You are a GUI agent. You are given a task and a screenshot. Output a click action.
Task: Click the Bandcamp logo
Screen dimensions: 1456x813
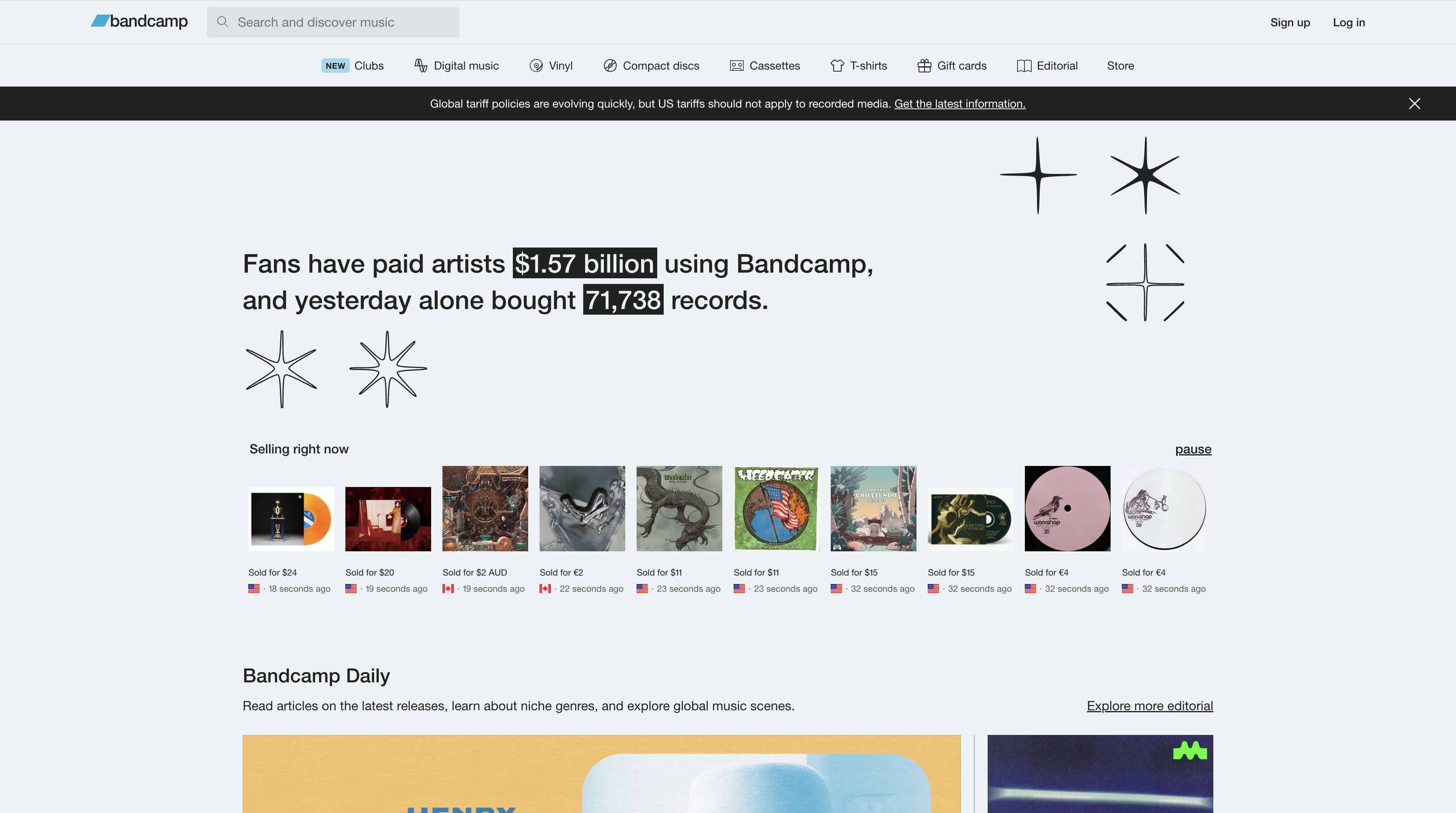coord(139,21)
